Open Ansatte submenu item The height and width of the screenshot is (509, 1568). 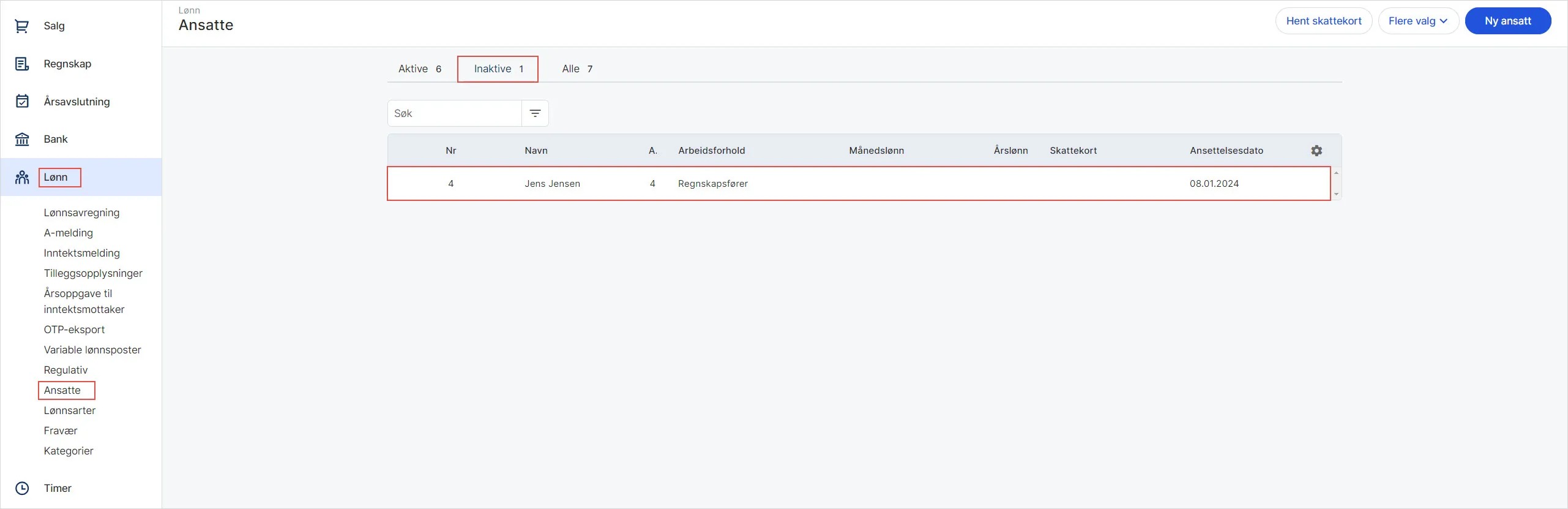pos(62,390)
